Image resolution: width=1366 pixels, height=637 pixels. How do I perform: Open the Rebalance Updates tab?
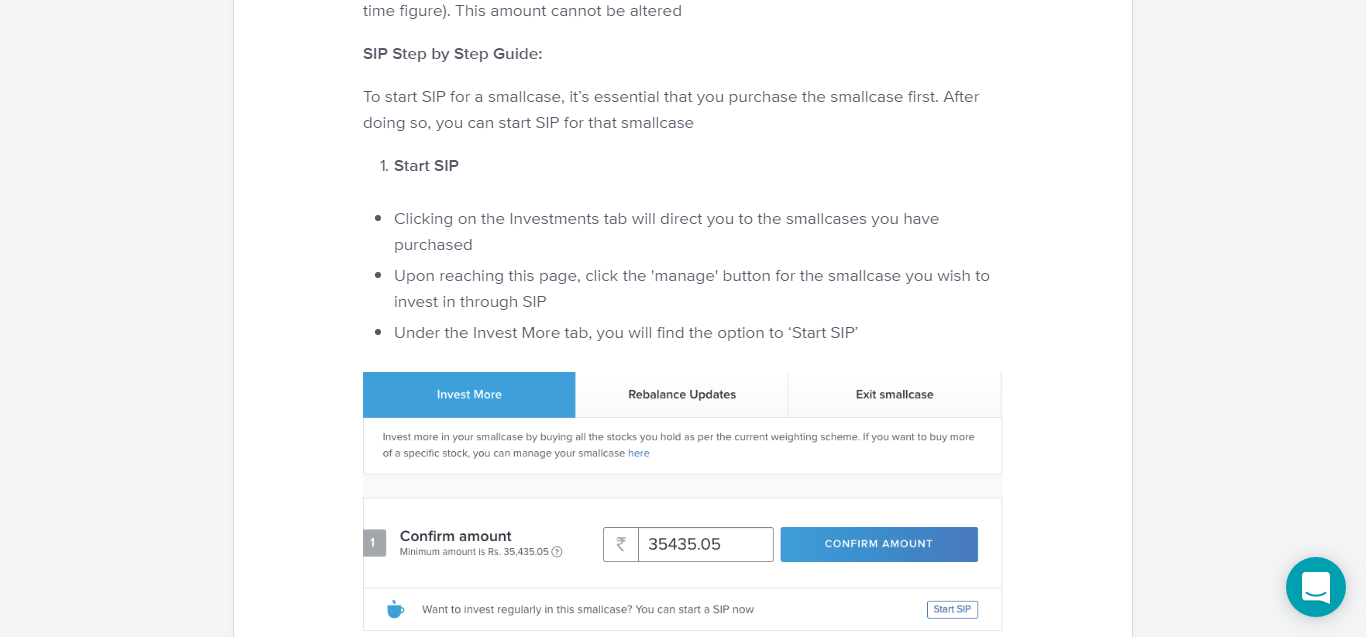[x=682, y=395]
